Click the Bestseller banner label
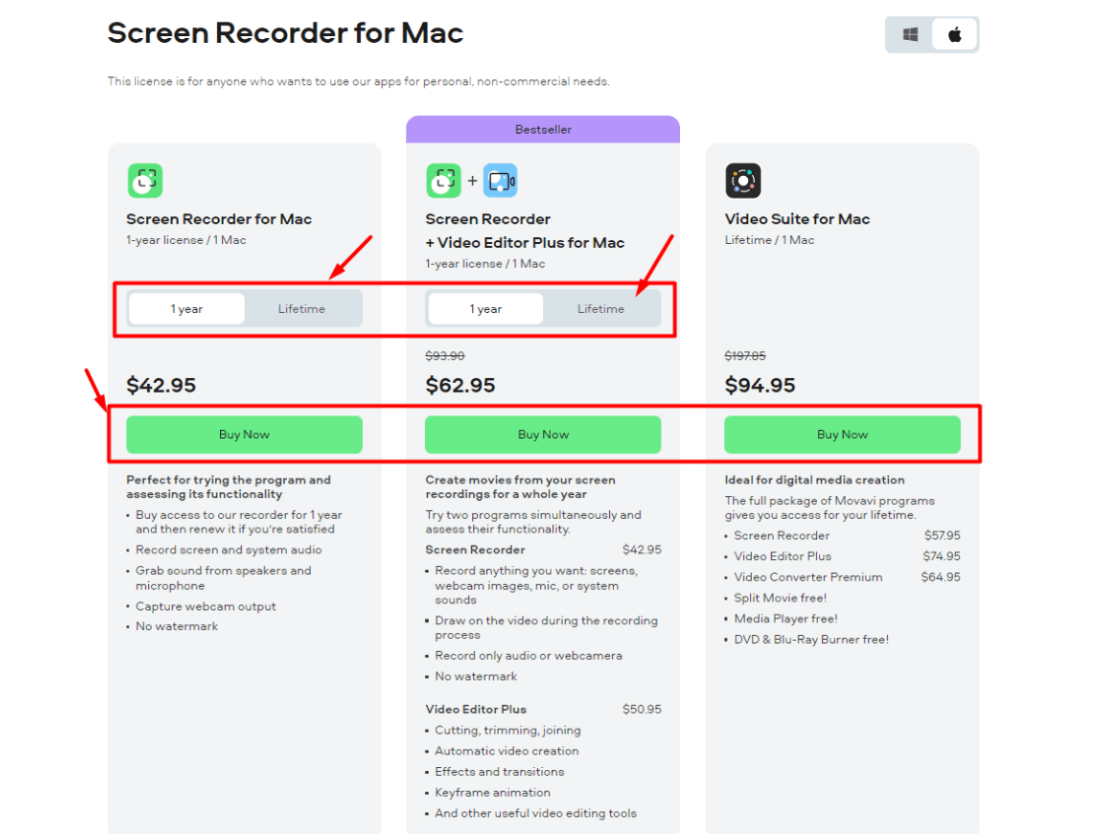 click(x=543, y=130)
